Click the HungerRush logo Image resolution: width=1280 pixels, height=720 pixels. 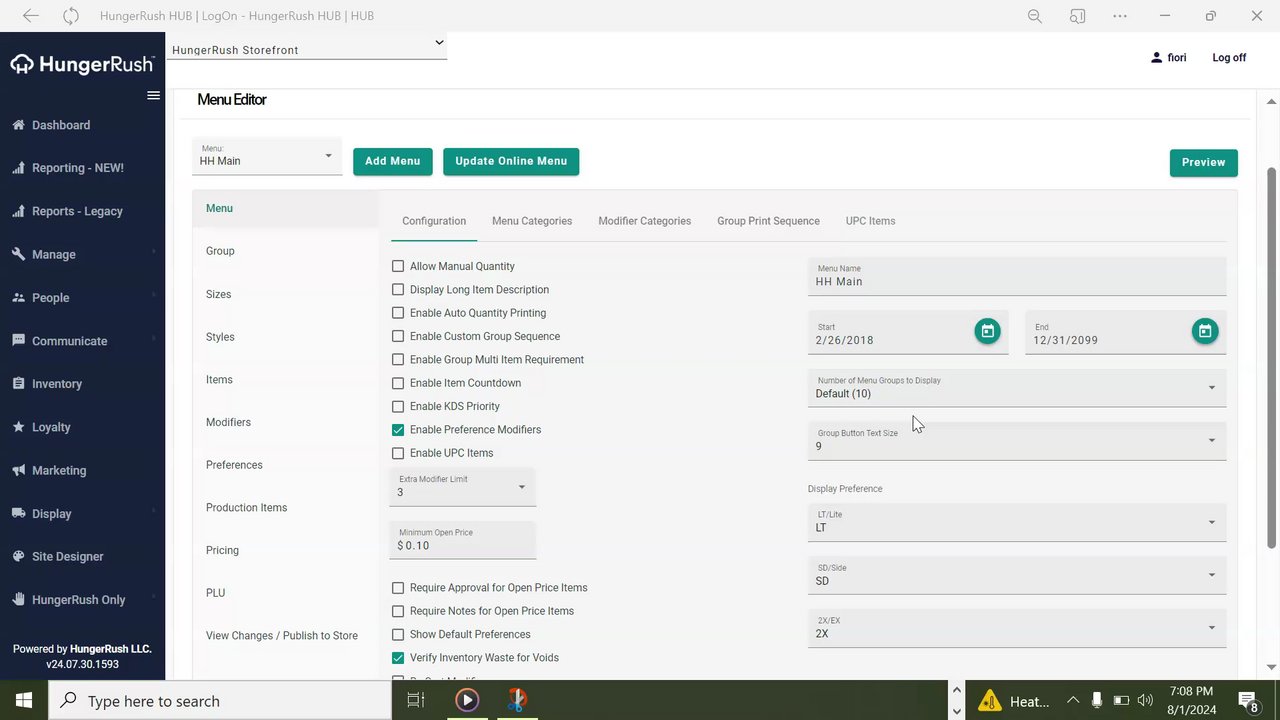click(82, 65)
